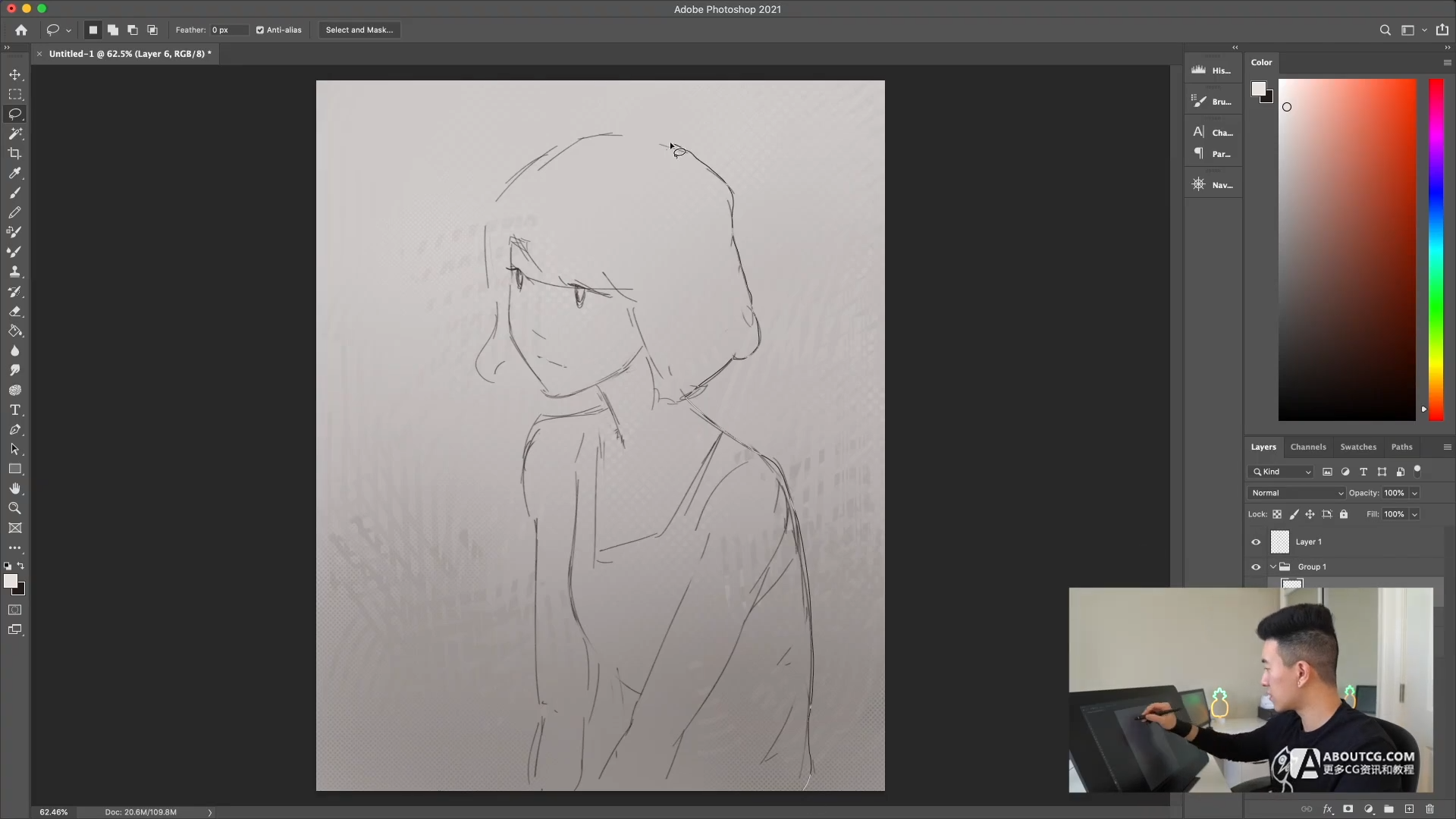Open the Opacity slider dropdown arrow
1456x819 pixels.
[x=1414, y=493]
